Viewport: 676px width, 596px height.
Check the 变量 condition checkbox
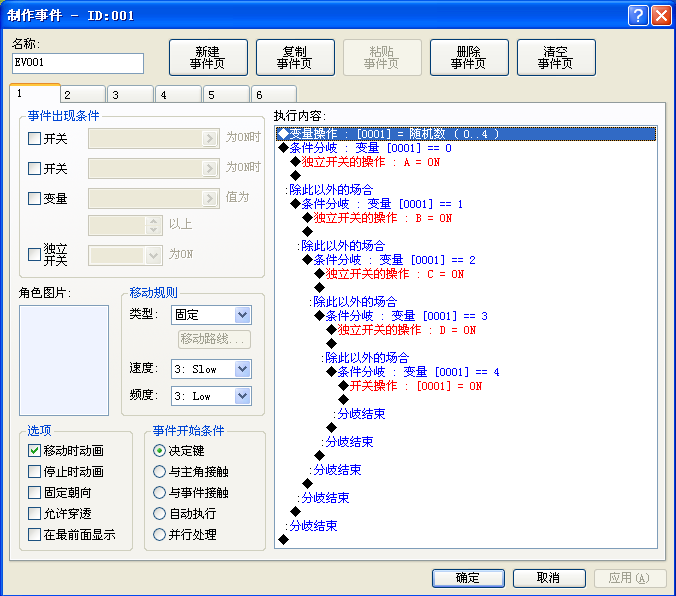point(34,198)
